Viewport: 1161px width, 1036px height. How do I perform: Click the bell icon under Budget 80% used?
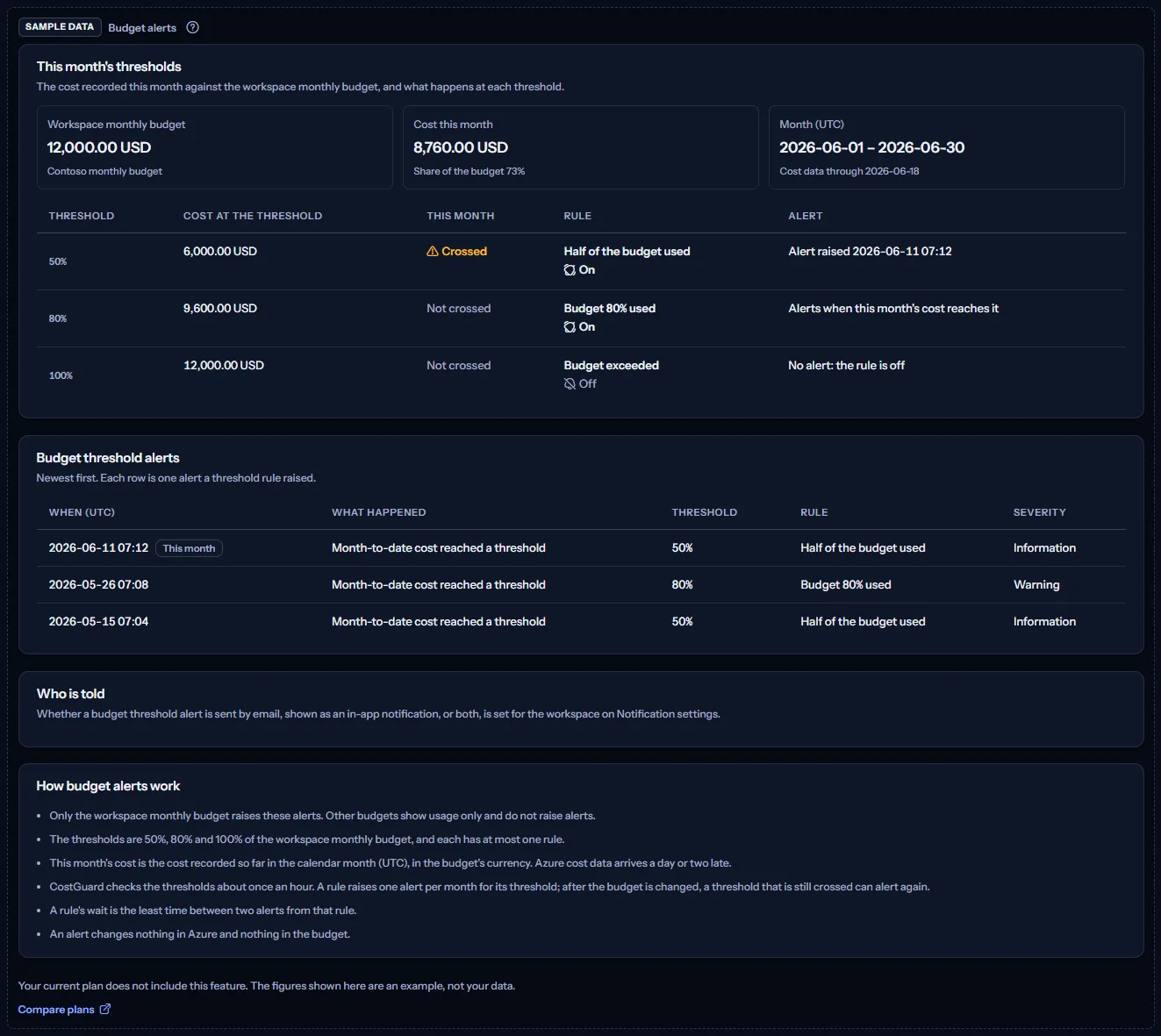(x=570, y=327)
